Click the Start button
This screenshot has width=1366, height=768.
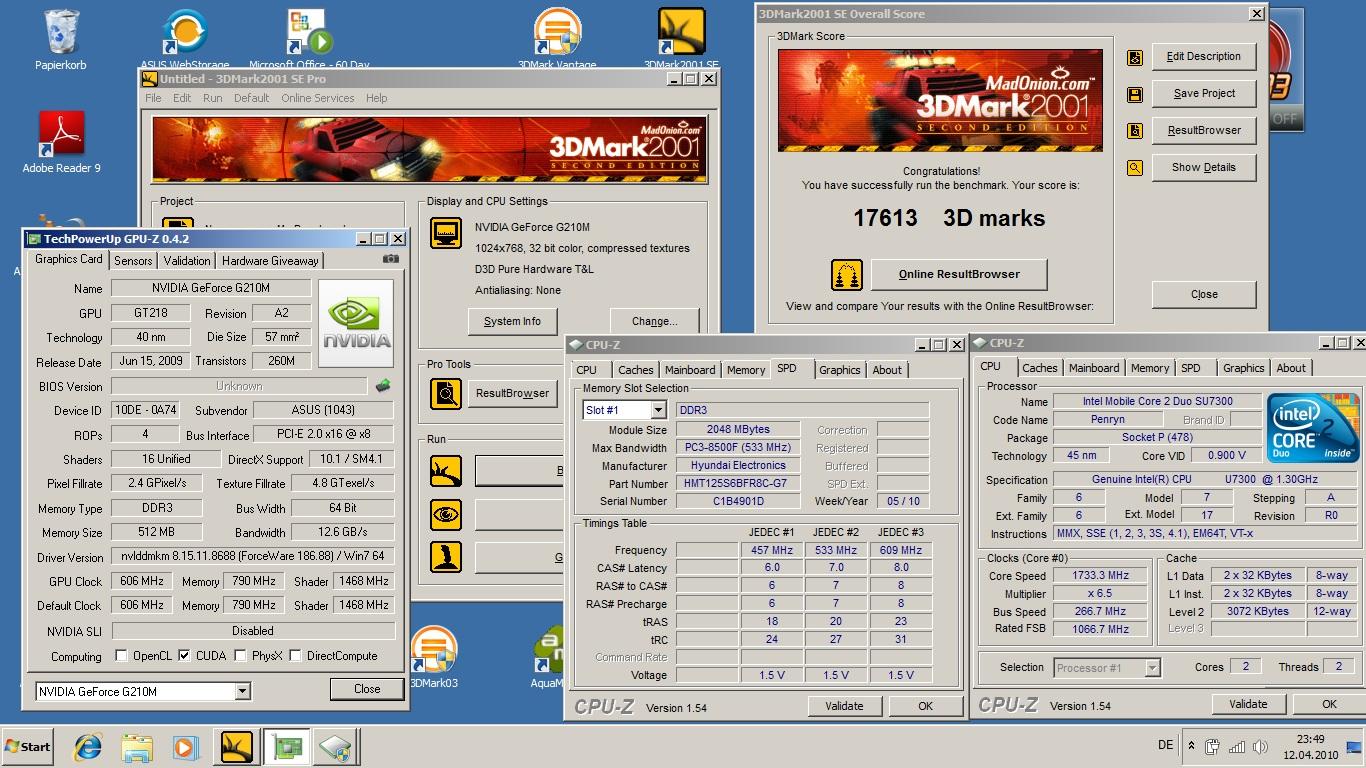pyautogui.click(x=28, y=746)
